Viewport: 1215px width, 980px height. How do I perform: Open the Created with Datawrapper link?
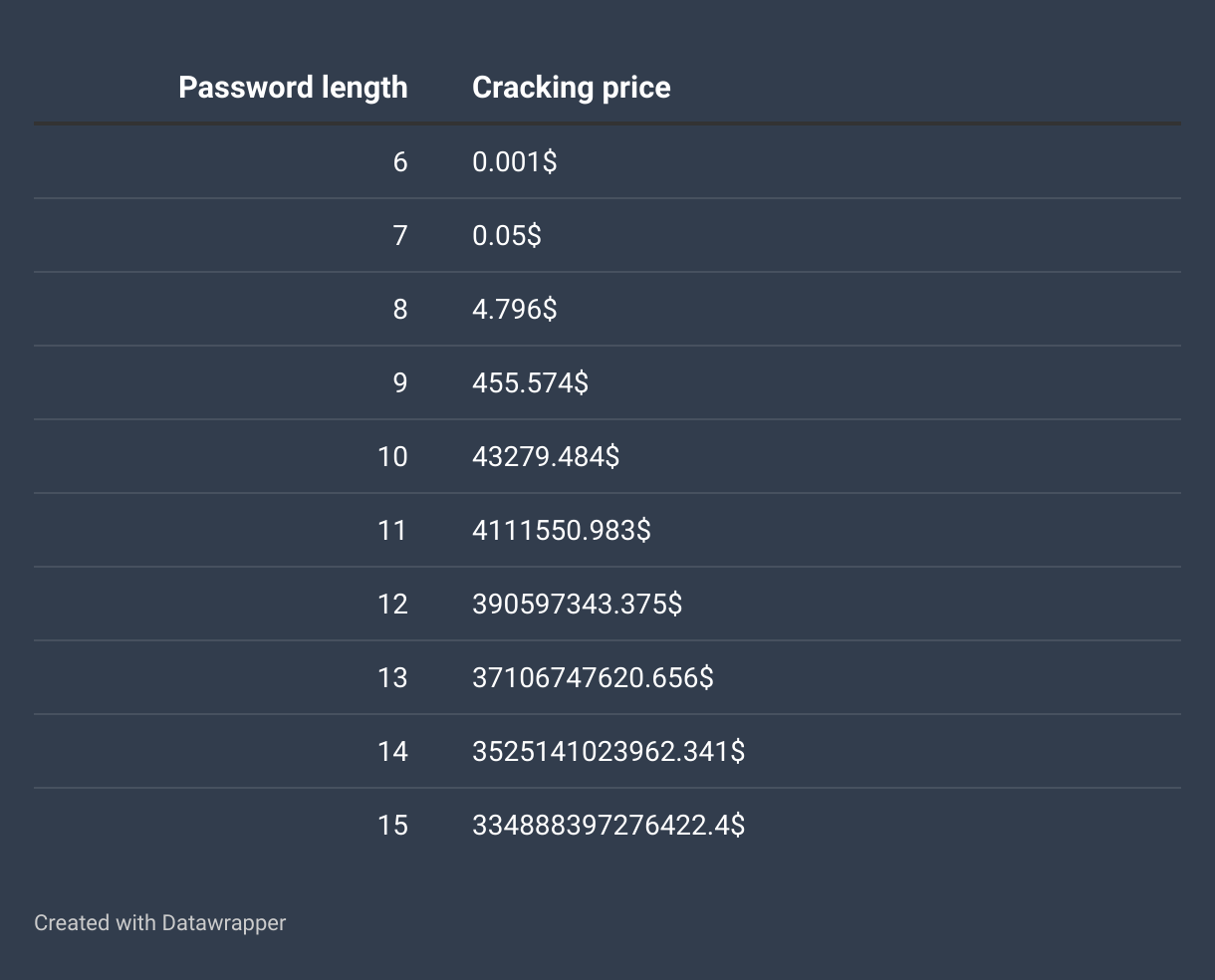(159, 923)
